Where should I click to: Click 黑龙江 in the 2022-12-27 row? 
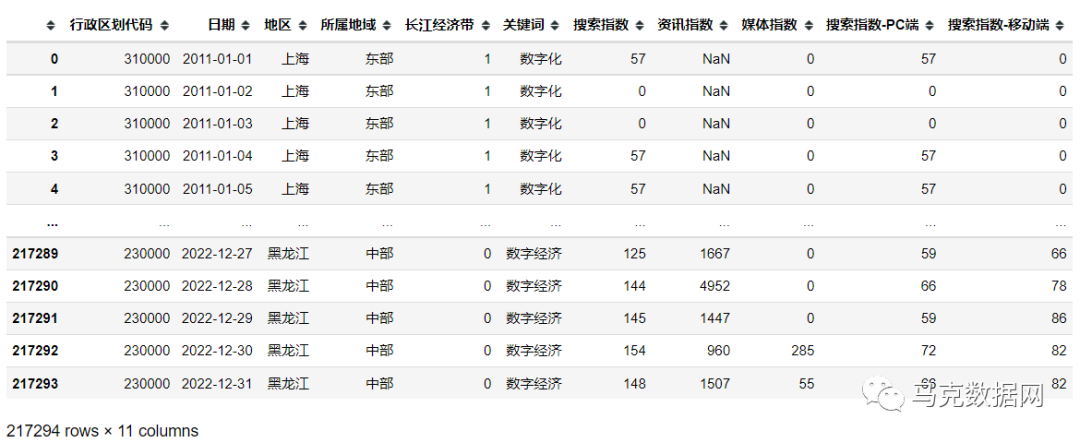click(289, 254)
